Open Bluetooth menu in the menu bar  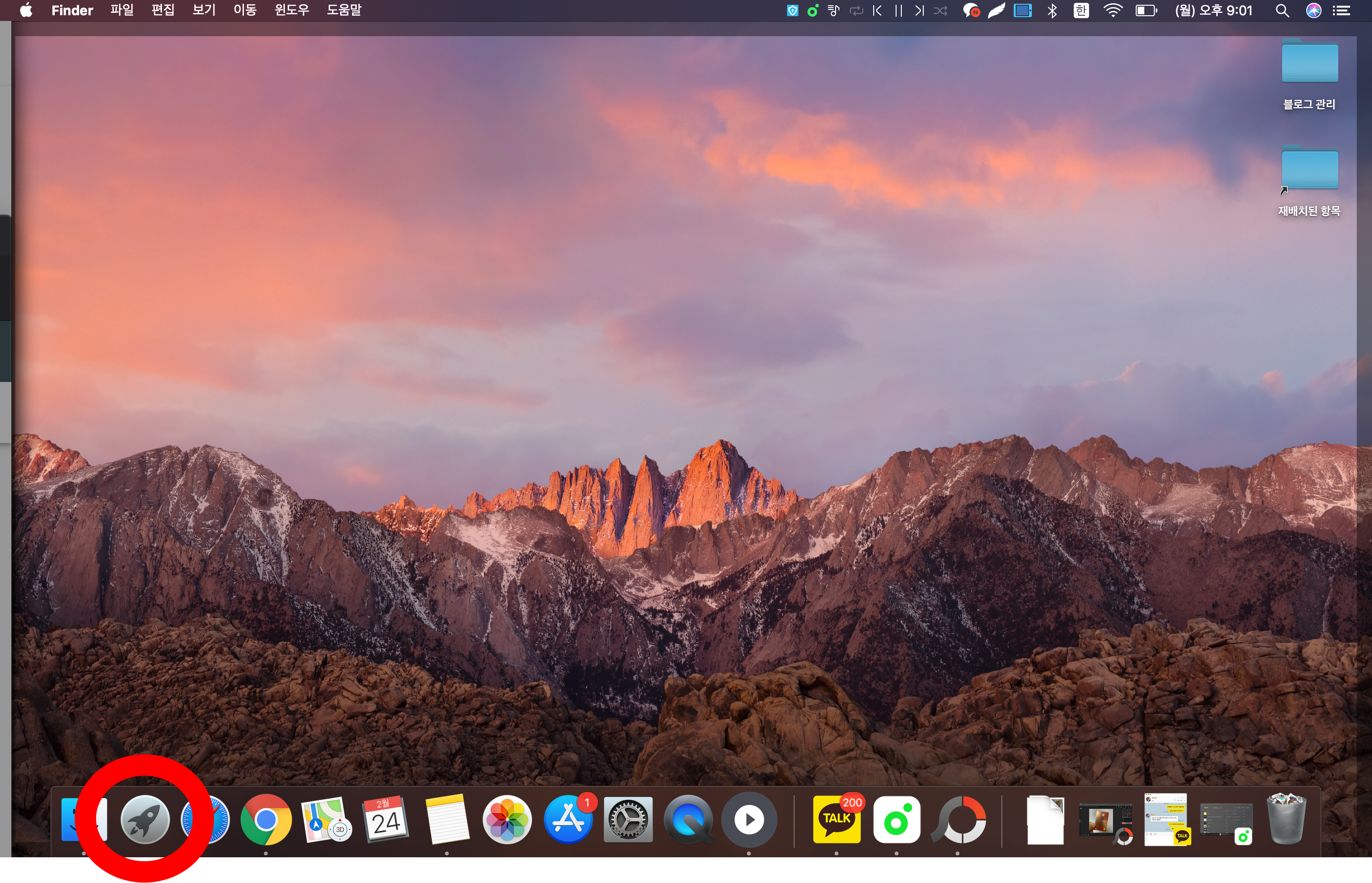[1052, 10]
